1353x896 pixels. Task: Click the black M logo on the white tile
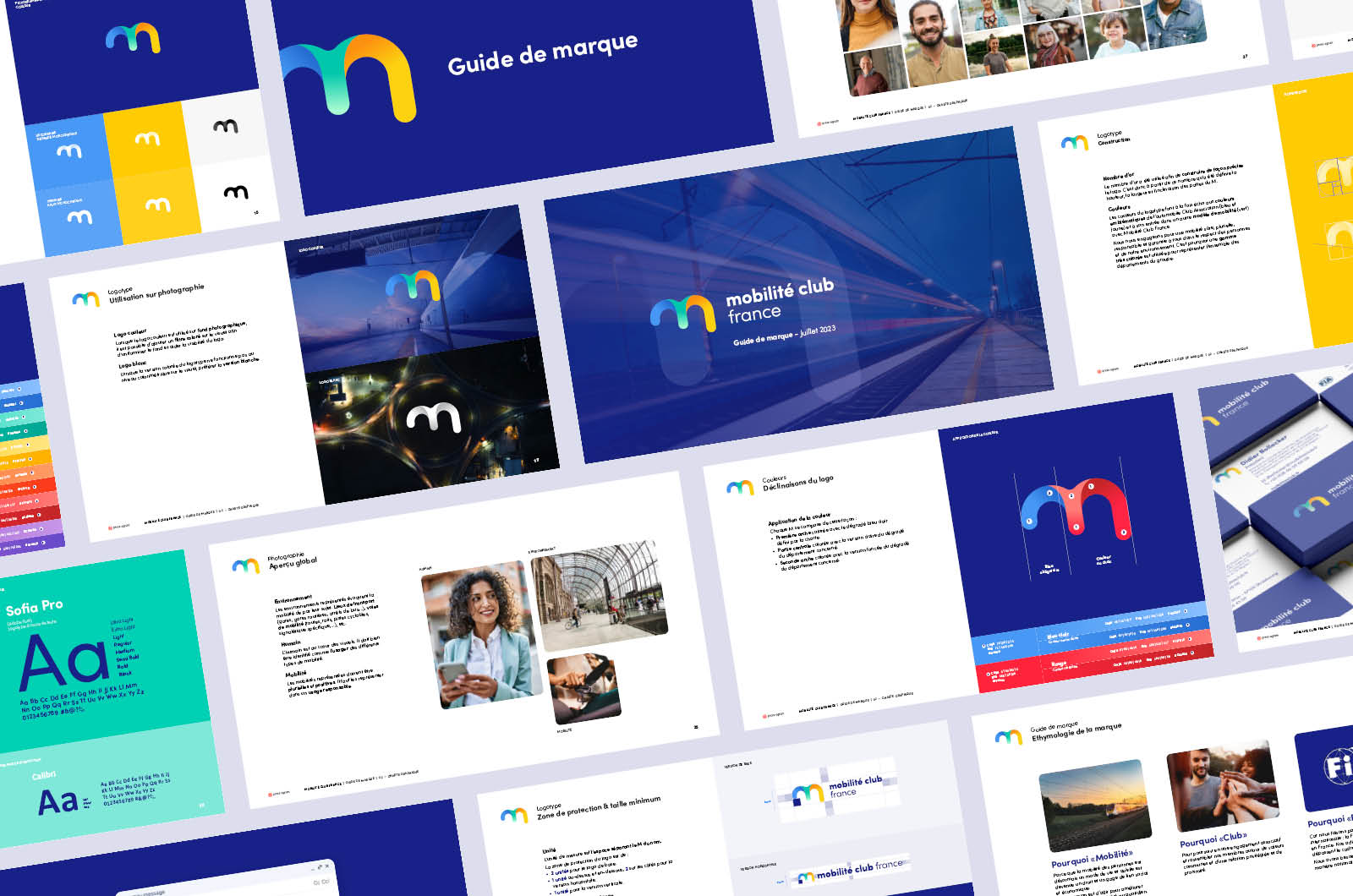(x=236, y=192)
